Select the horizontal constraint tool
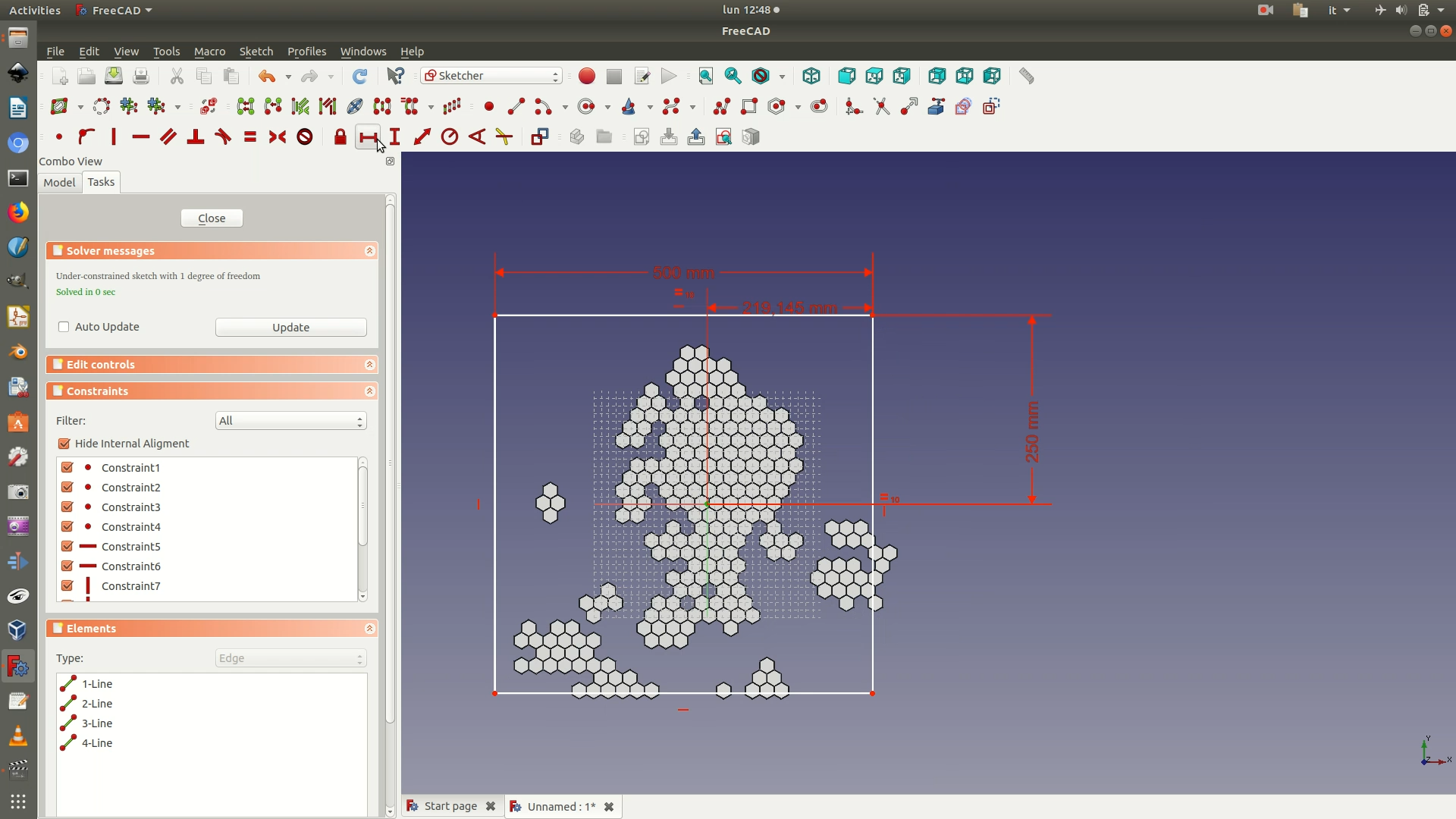The width and height of the screenshot is (1456, 819). 141,137
